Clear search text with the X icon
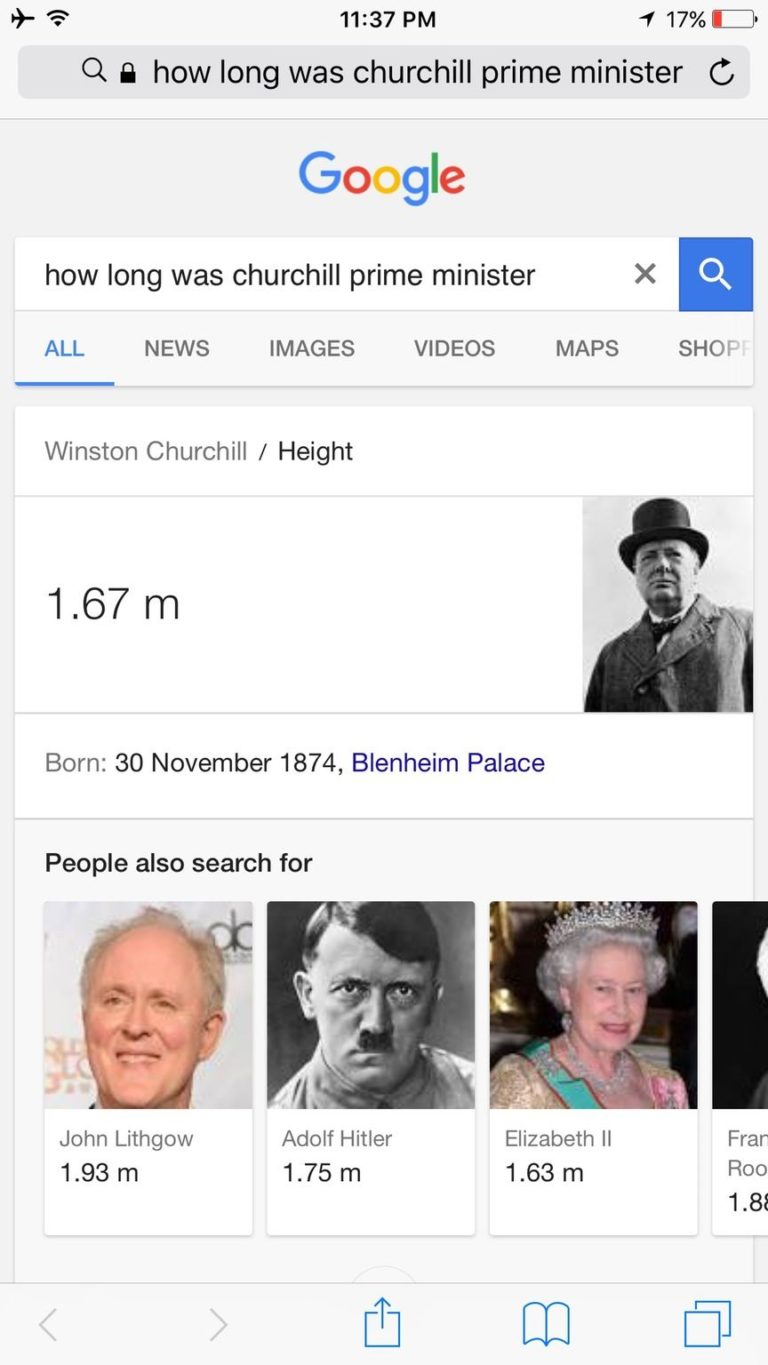The width and height of the screenshot is (768, 1365). coord(645,274)
